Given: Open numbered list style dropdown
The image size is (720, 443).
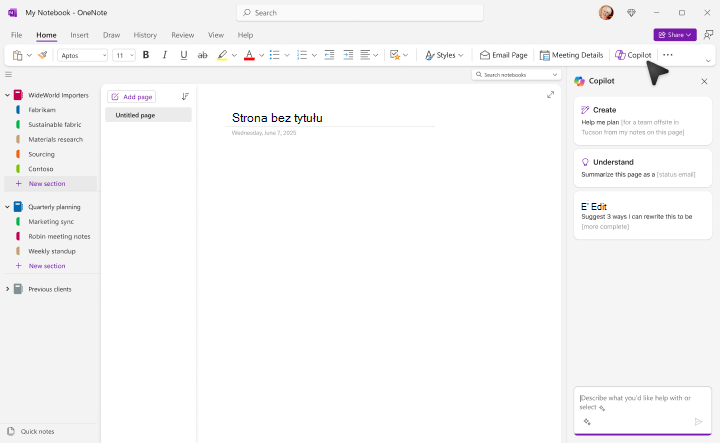Looking at the screenshot, I should click(314, 56).
